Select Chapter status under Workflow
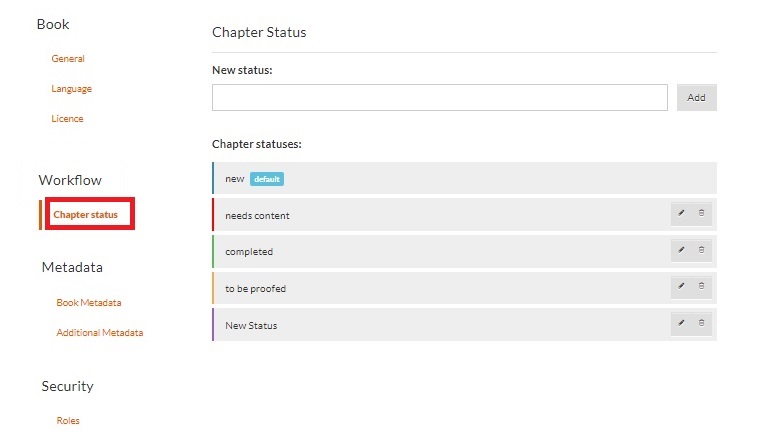 coord(85,215)
